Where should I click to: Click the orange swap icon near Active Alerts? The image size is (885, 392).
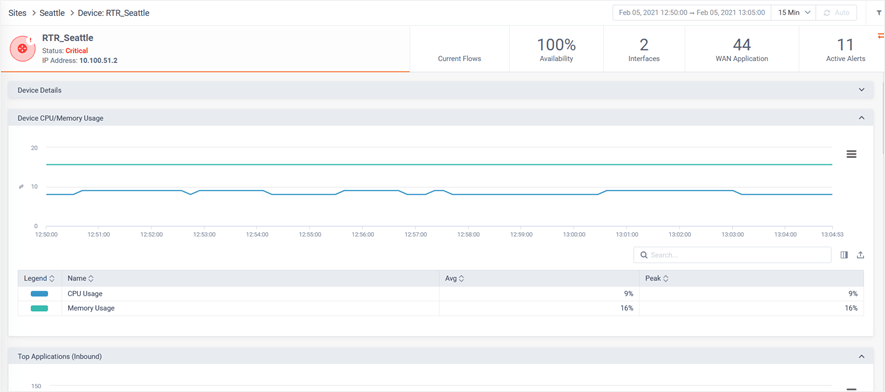click(880, 36)
